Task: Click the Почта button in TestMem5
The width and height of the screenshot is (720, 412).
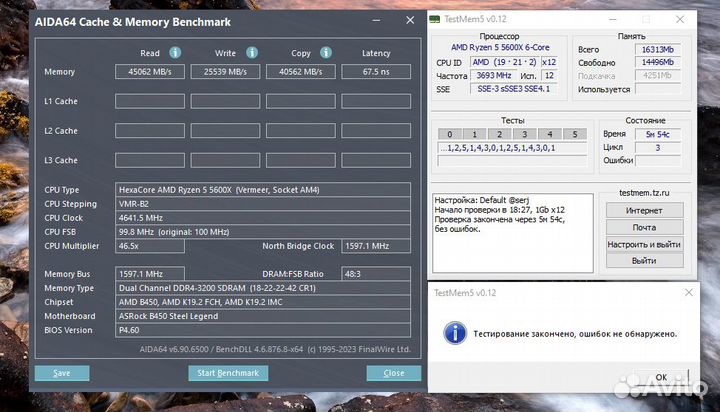Action: pyautogui.click(x=644, y=227)
